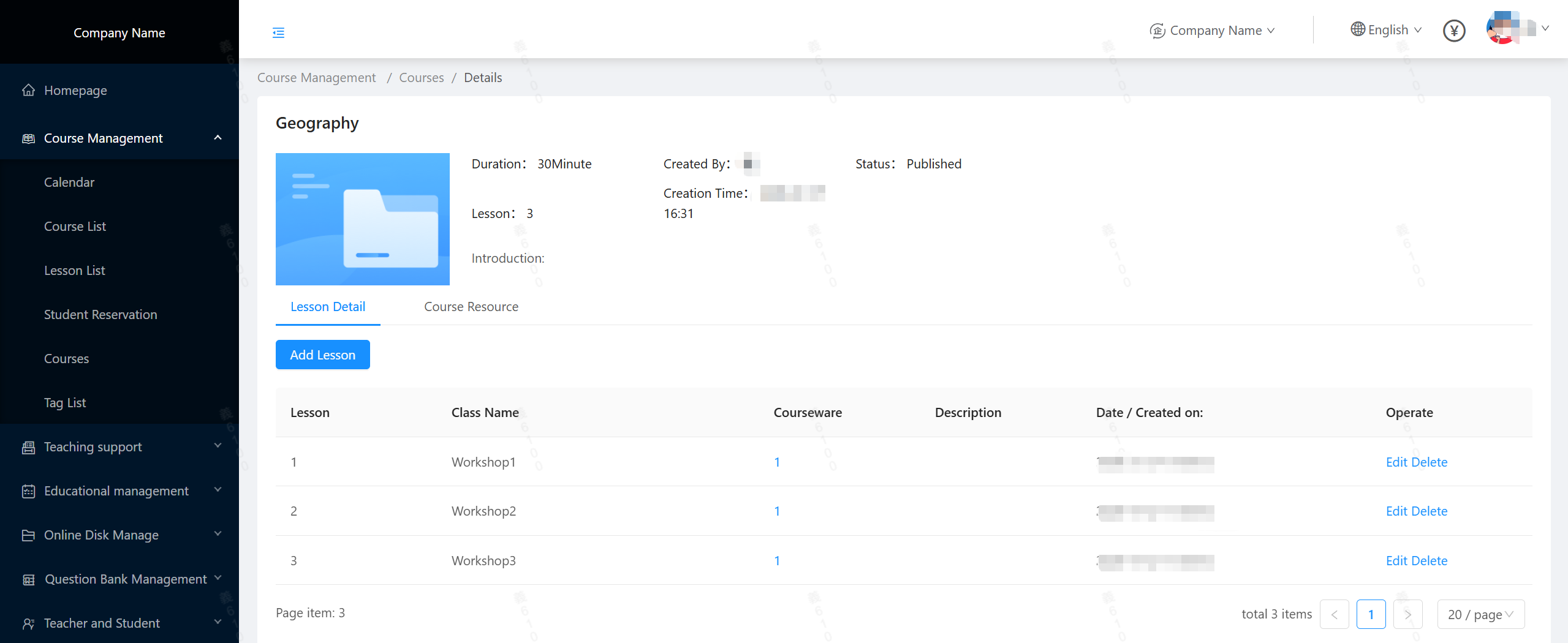Screen dimensions: 1568x643
Task: Click the sidebar collapse menu icon
Action: [x=278, y=32]
